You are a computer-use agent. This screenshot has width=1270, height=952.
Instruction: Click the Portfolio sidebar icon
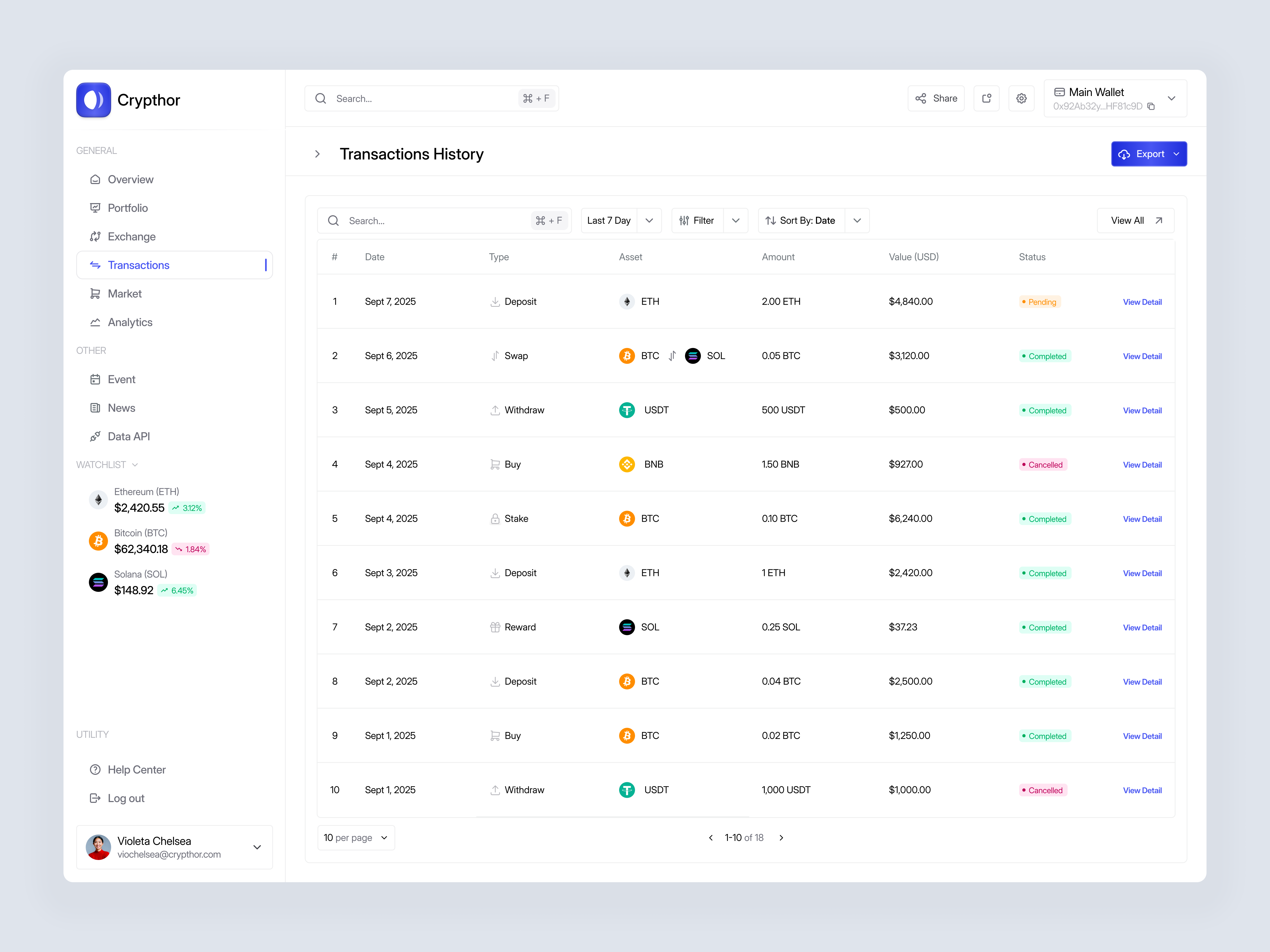click(x=95, y=207)
